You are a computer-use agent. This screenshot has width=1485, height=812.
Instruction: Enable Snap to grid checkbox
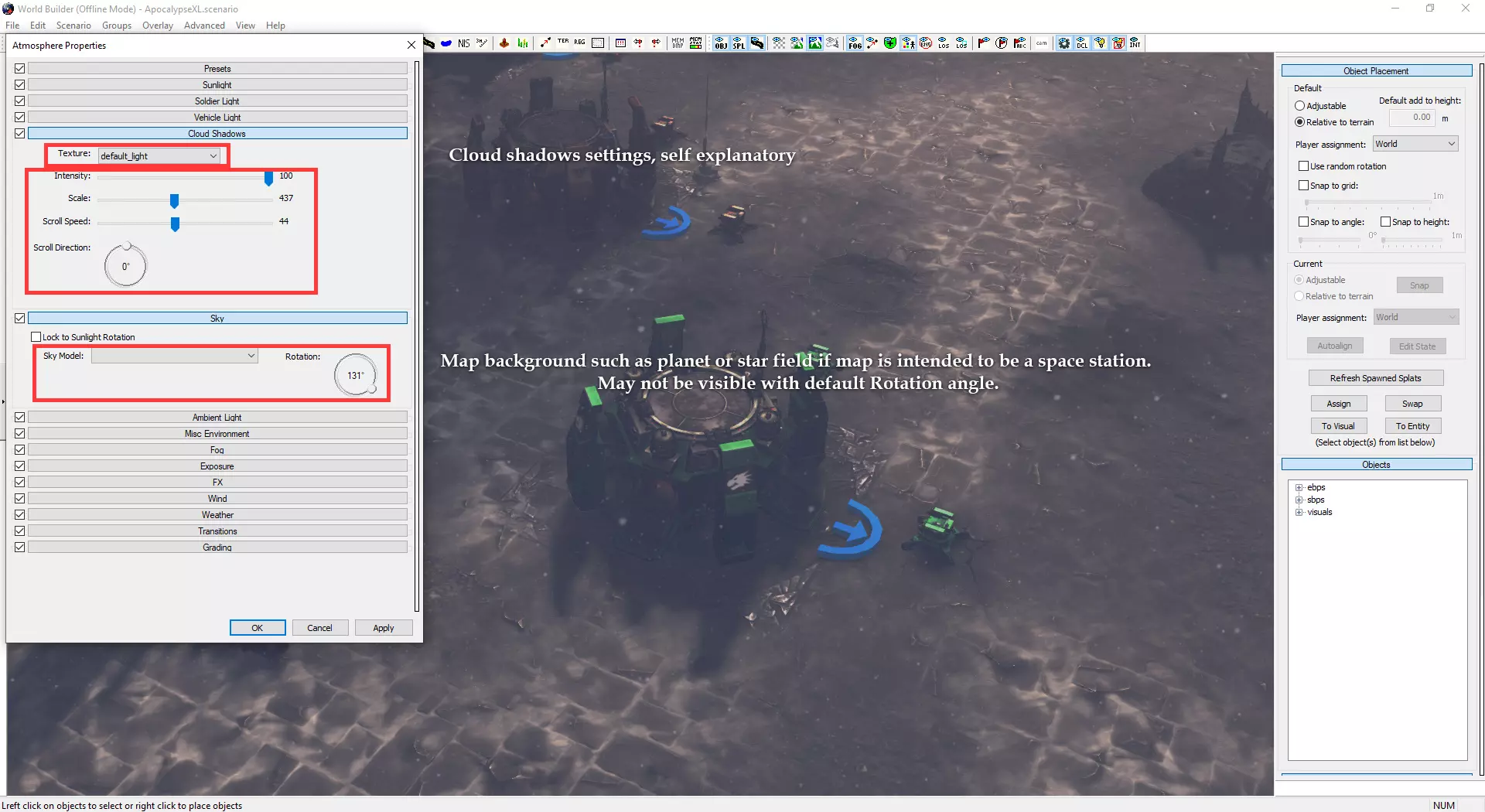[1304, 186]
